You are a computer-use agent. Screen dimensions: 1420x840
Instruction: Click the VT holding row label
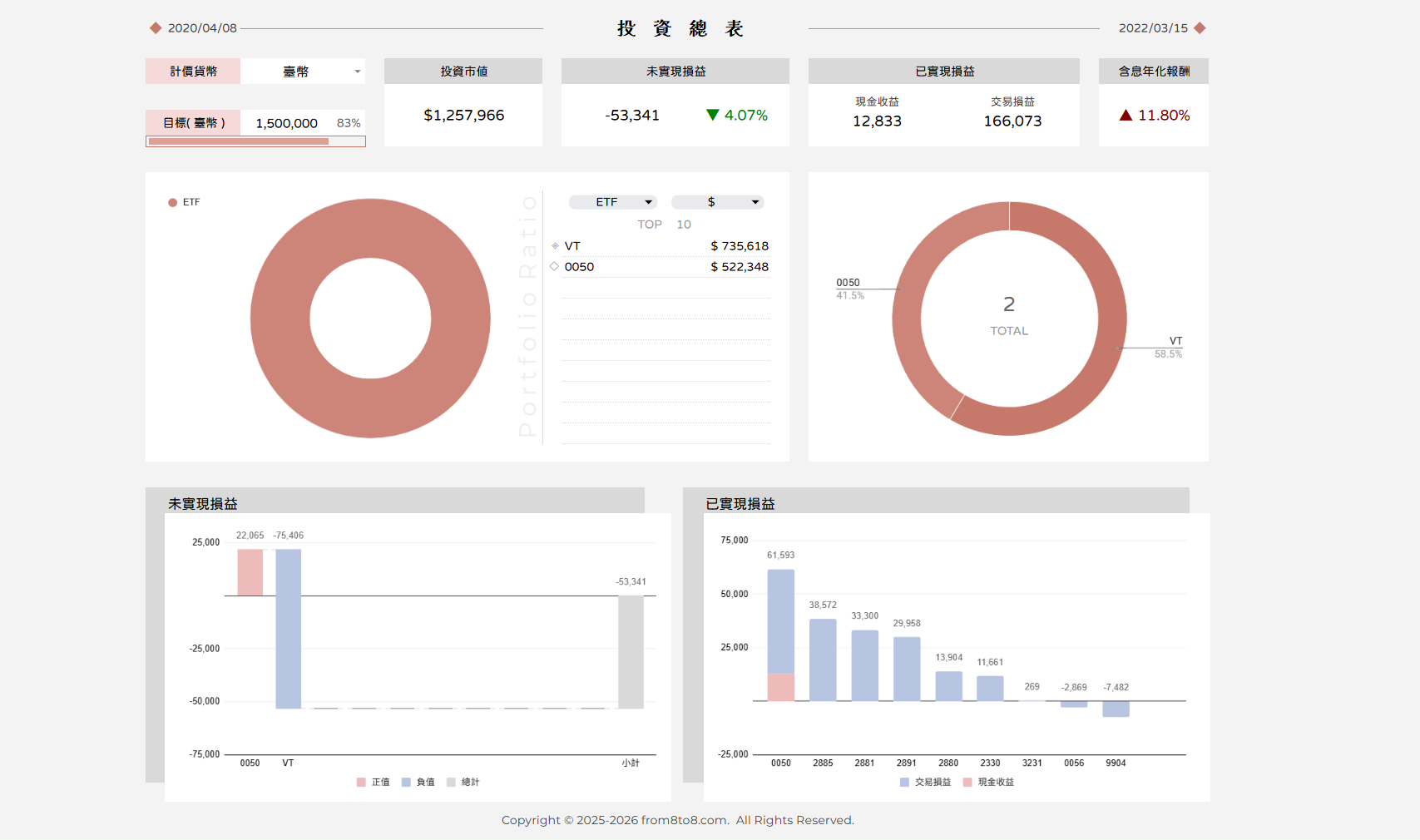pos(572,246)
